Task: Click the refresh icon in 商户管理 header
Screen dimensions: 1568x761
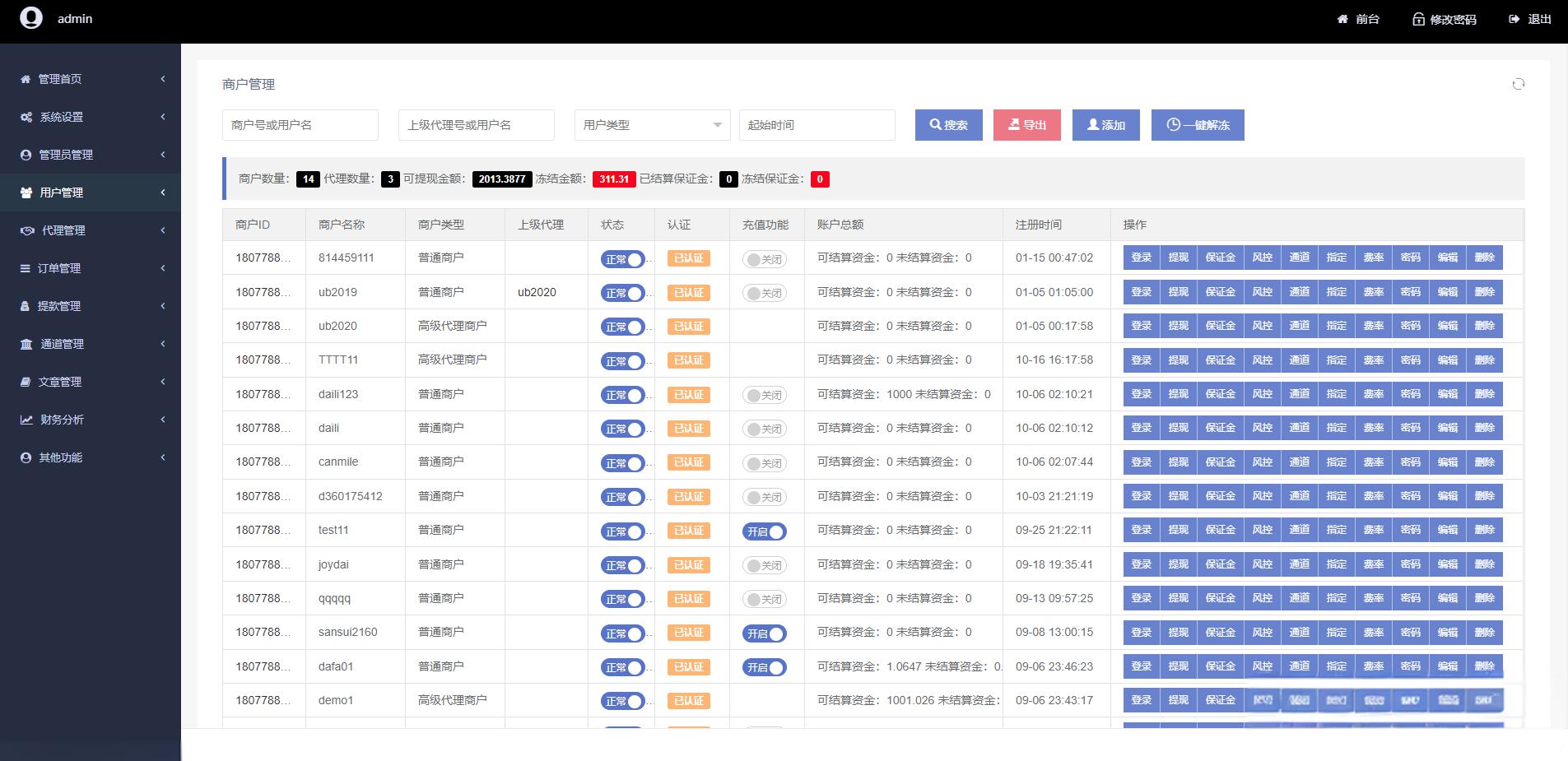Action: pyautogui.click(x=1519, y=84)
